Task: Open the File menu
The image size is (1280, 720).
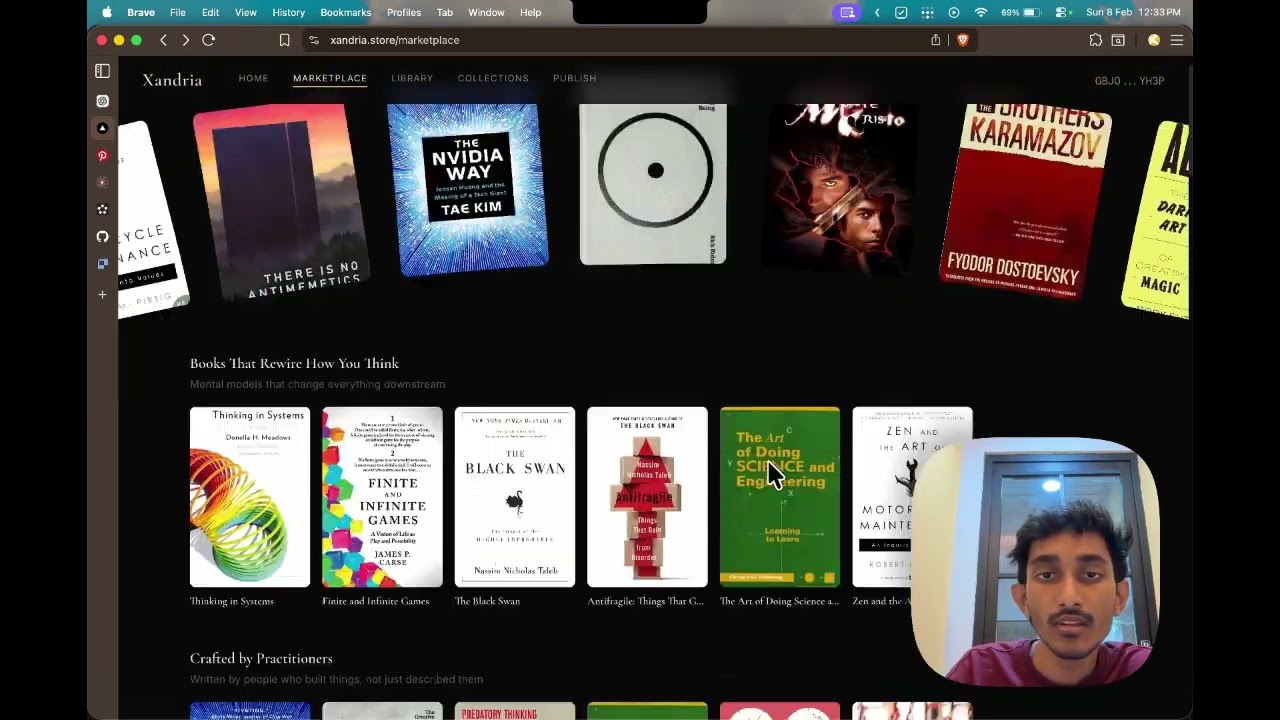Action: click(177, 13)
